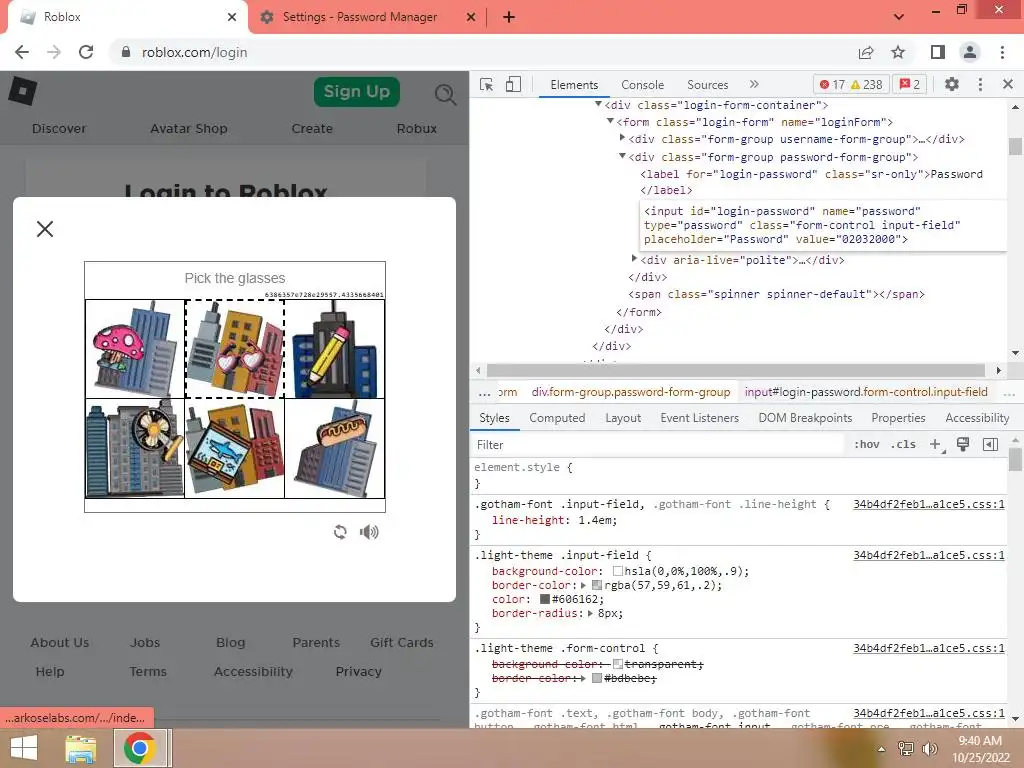Open the hsla background-color swatch
This screenshot has width=1024, height=768.
(618, 571)
